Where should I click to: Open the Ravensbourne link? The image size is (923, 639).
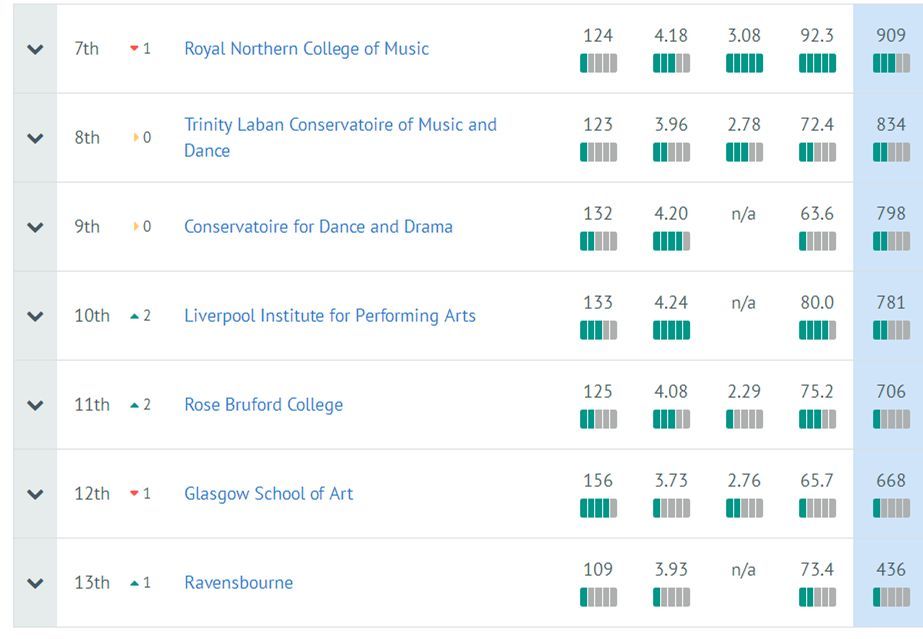[238, 583]
